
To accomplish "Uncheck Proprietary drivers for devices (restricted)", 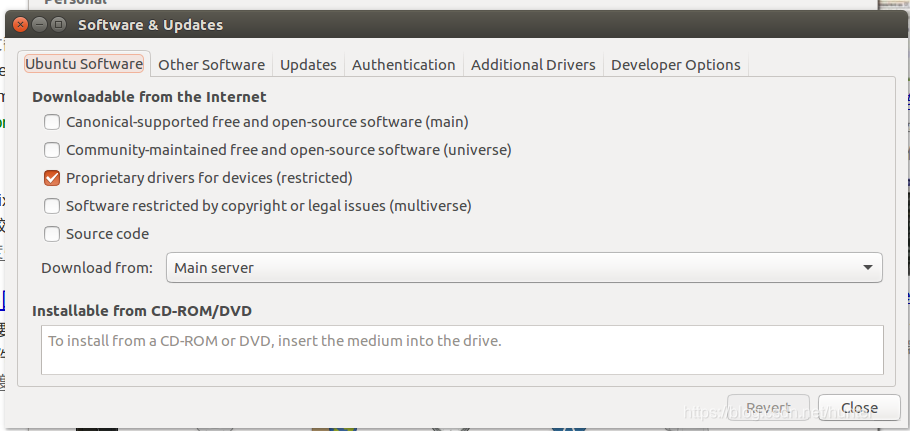I will [52, 178].
